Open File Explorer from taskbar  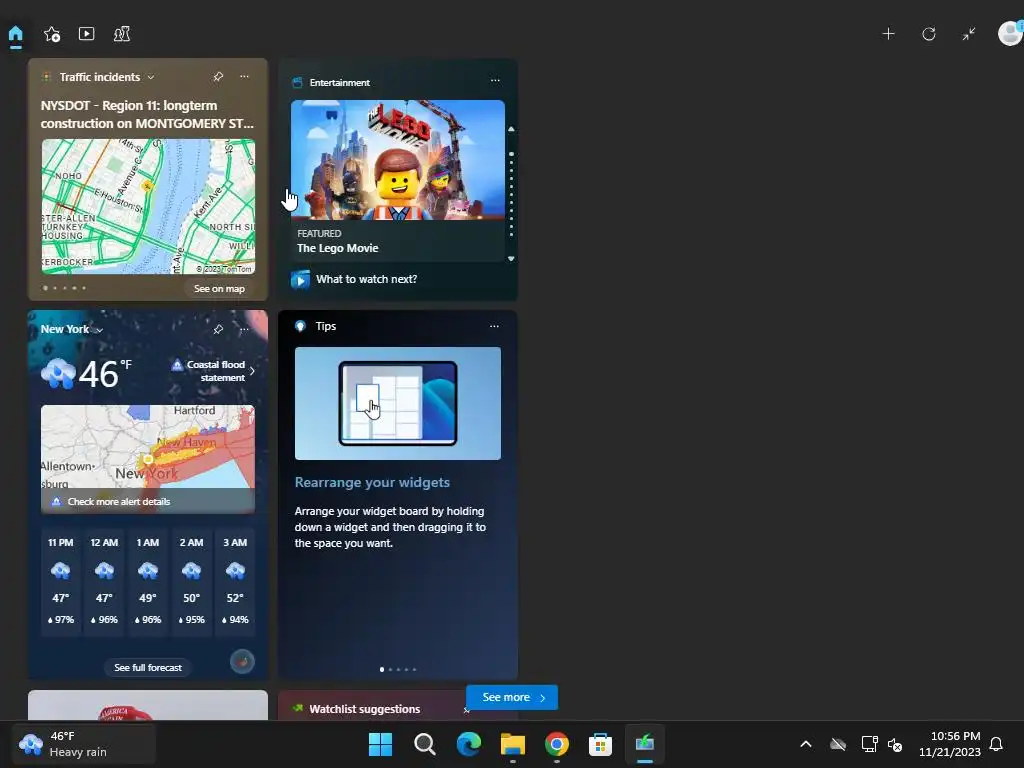pyautogui.click(x=513, y=744)
